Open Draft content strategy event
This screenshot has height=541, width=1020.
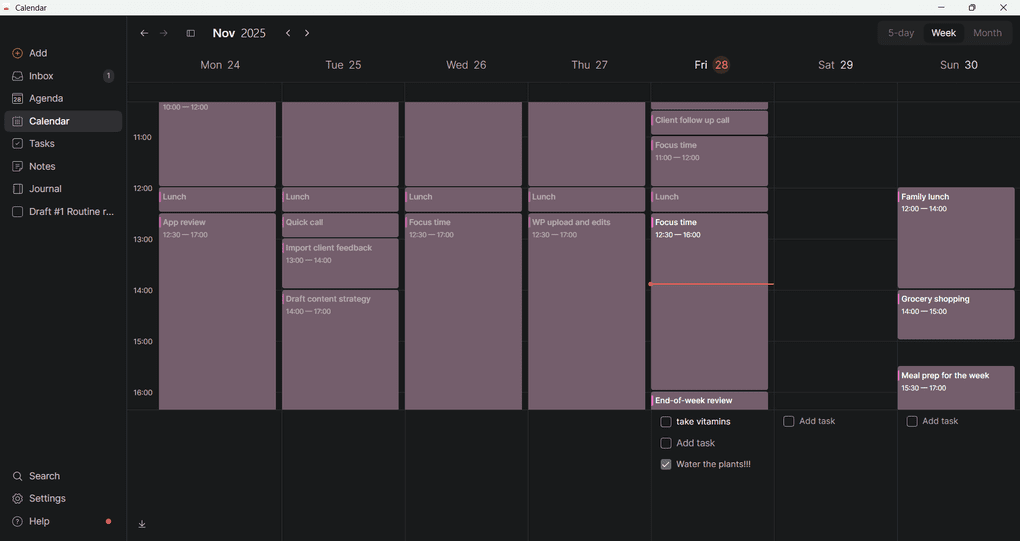click(340, 350)
